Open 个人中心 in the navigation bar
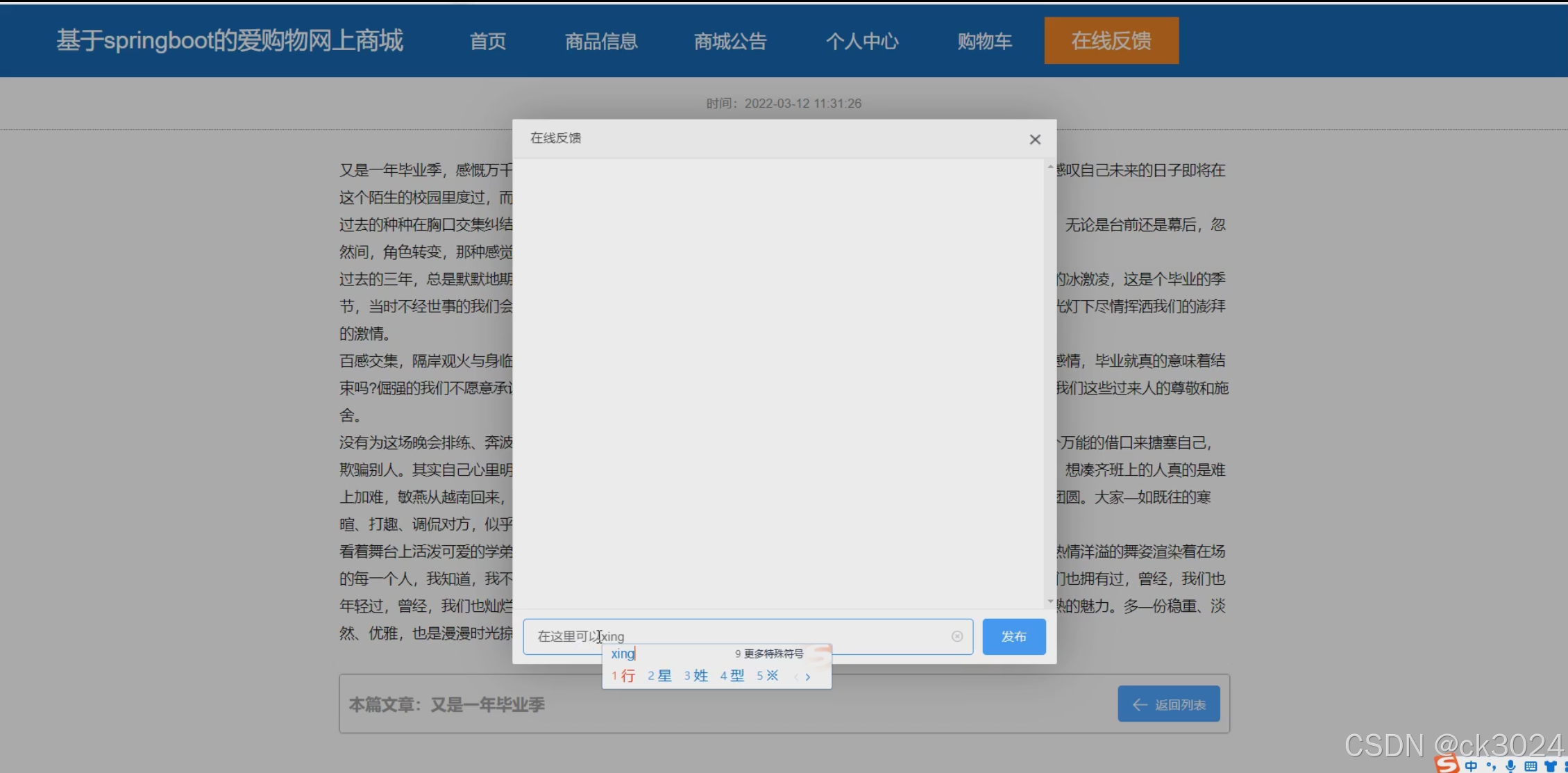This screenshot has height=773, width=1568. (x=862, y=41)
